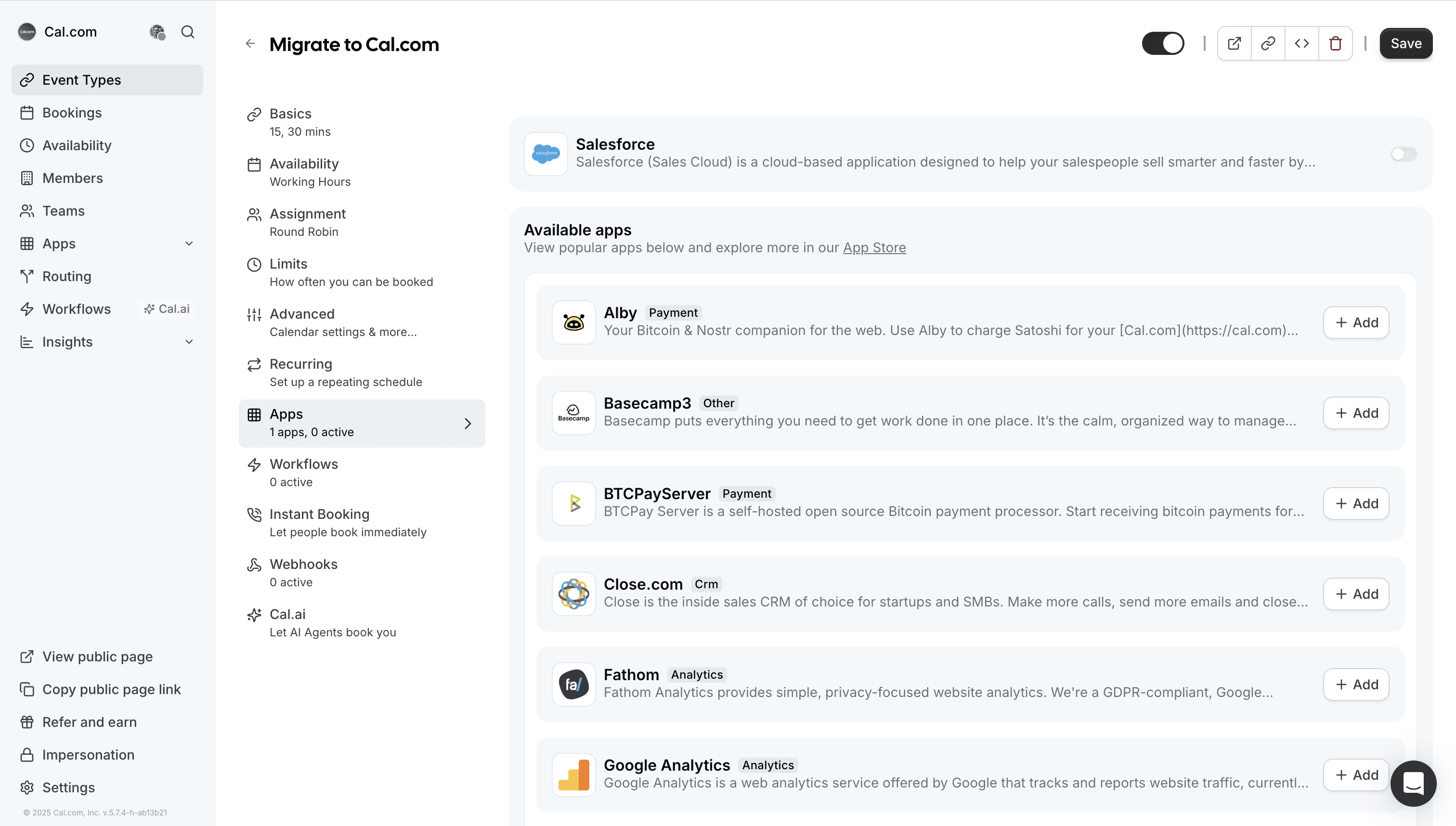Open Routing in the sidebar

tap(107, 276)
